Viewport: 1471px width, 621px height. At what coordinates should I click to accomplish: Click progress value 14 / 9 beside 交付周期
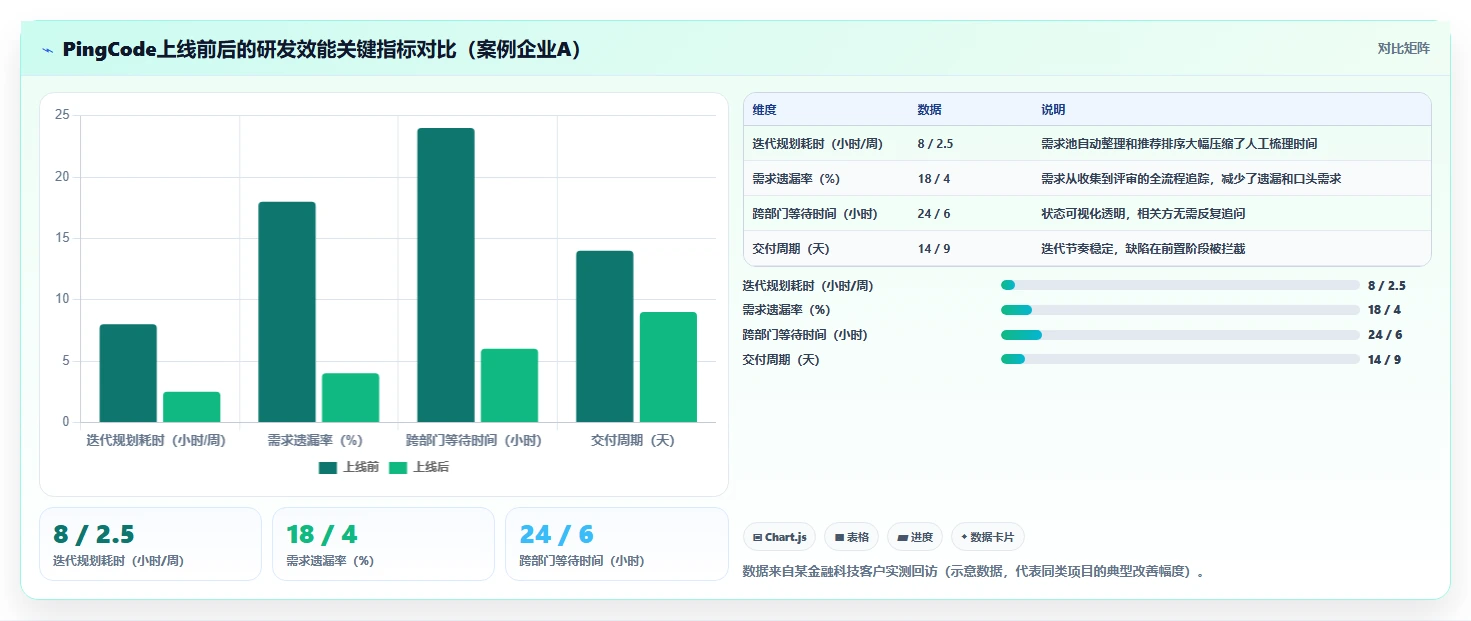click(x=1384, y=360)
